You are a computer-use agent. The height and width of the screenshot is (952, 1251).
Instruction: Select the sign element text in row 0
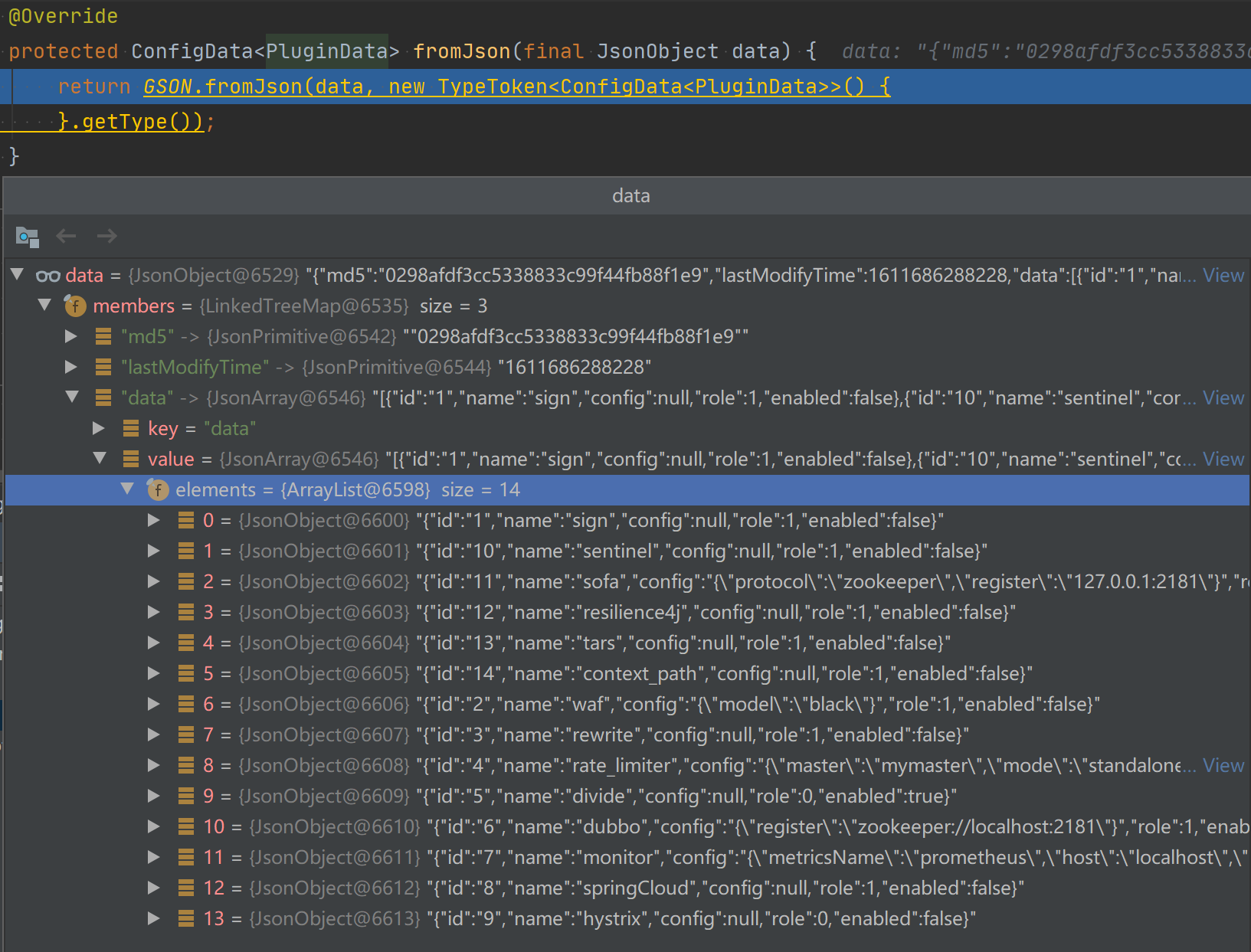(x=680, y=521)
